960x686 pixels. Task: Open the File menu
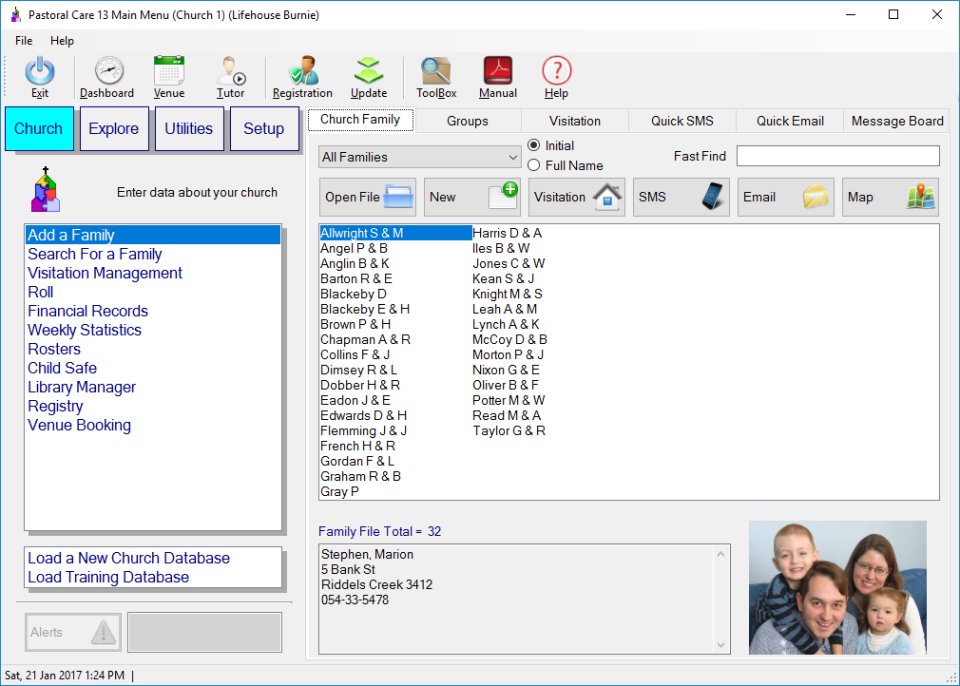[x=24, y=41]
